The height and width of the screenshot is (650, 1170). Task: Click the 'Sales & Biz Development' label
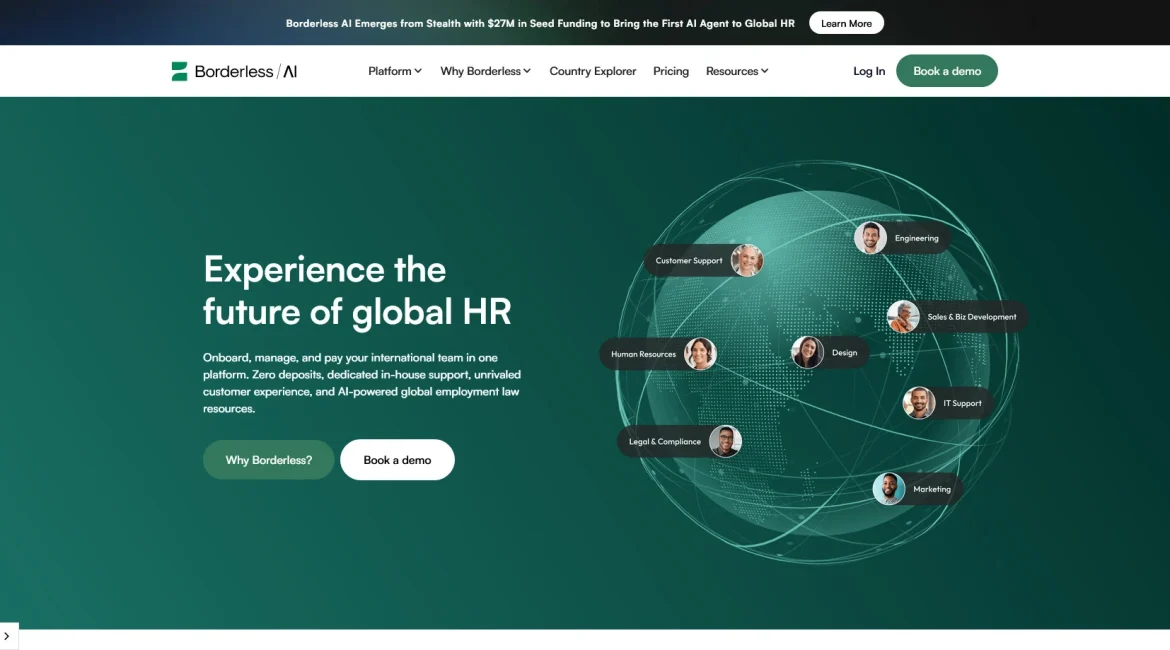coord(972,316)
